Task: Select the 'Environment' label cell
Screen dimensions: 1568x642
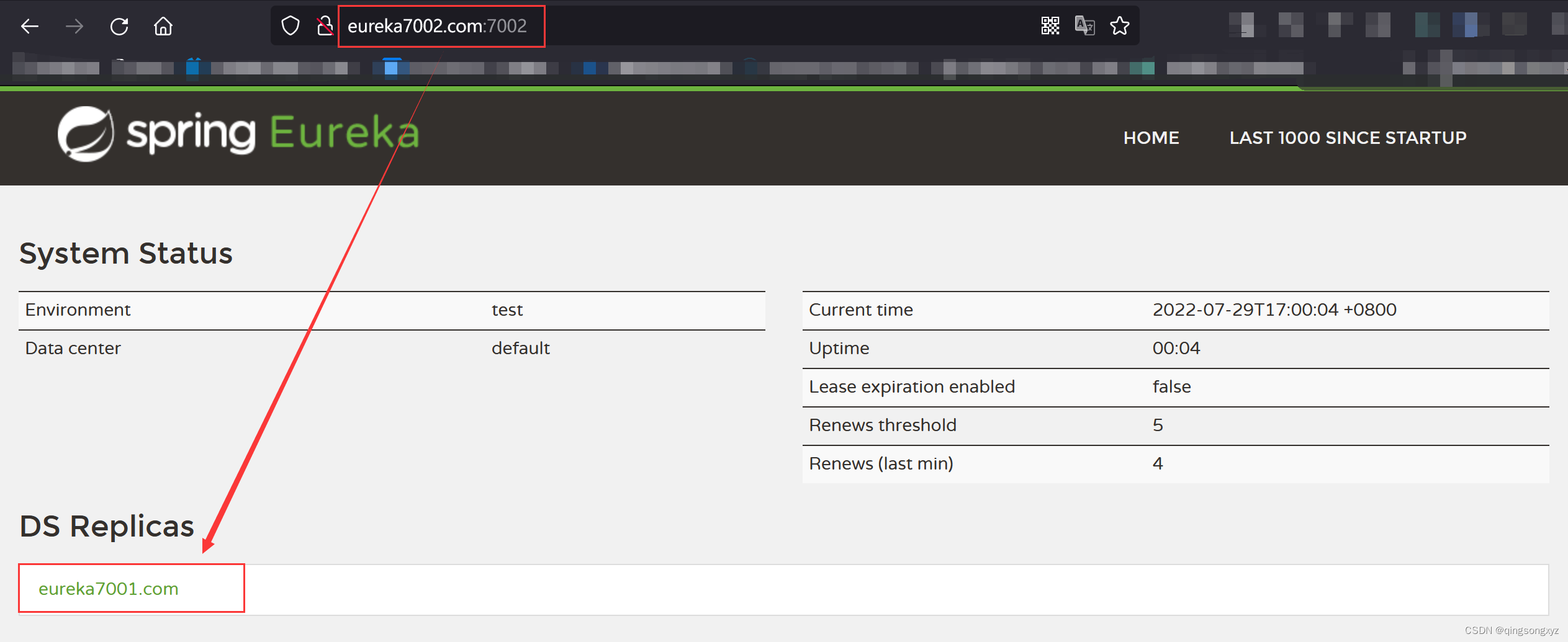Action: click(x=78, y=310)
